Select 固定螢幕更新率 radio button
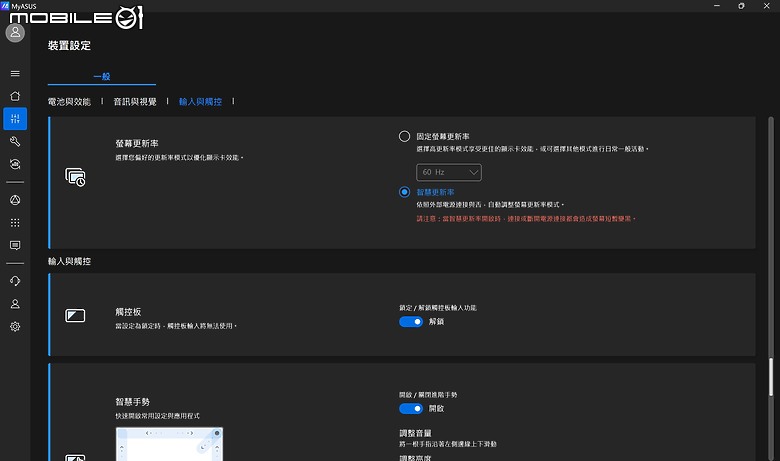Viewport: 780px width, 461px height. (x=404, y=136)
